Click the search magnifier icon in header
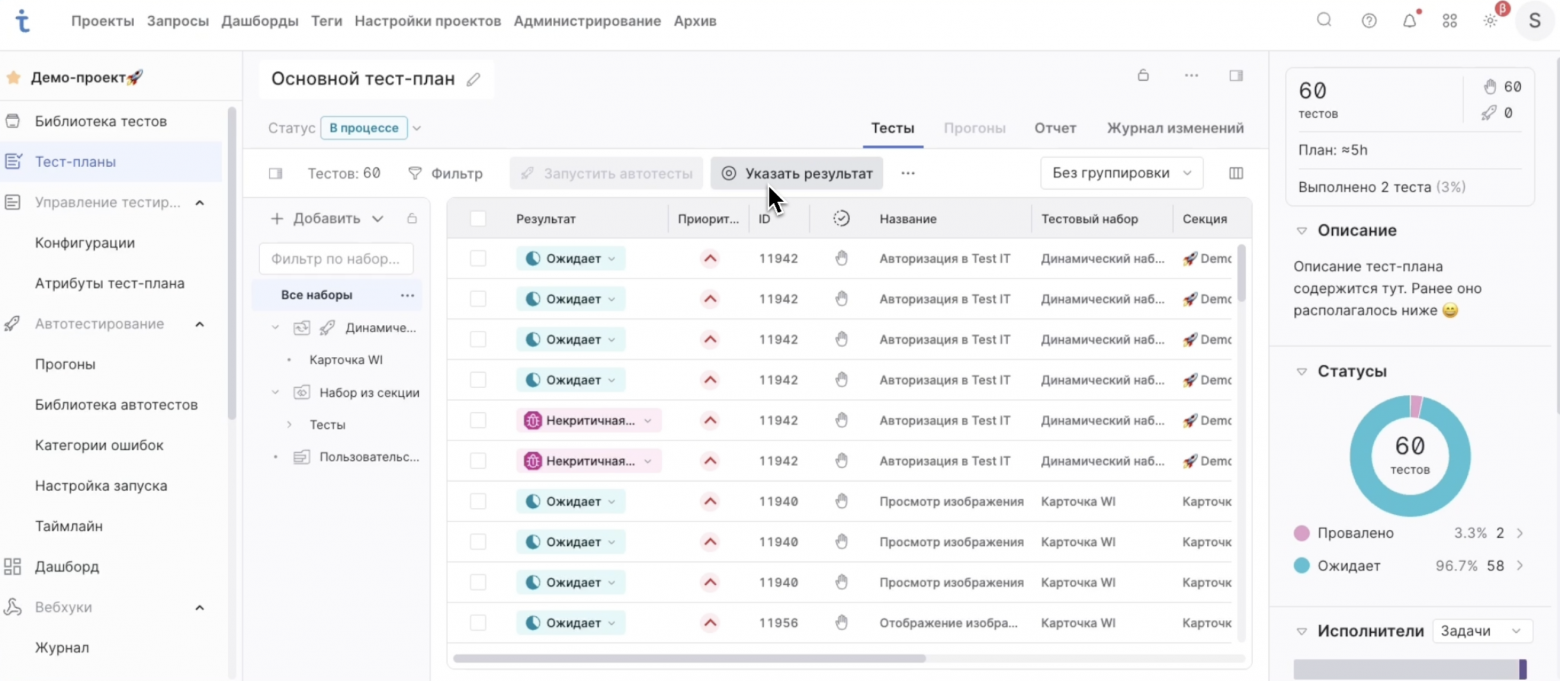Screen dimensions: 1560x681 (x=1324, y=20)
